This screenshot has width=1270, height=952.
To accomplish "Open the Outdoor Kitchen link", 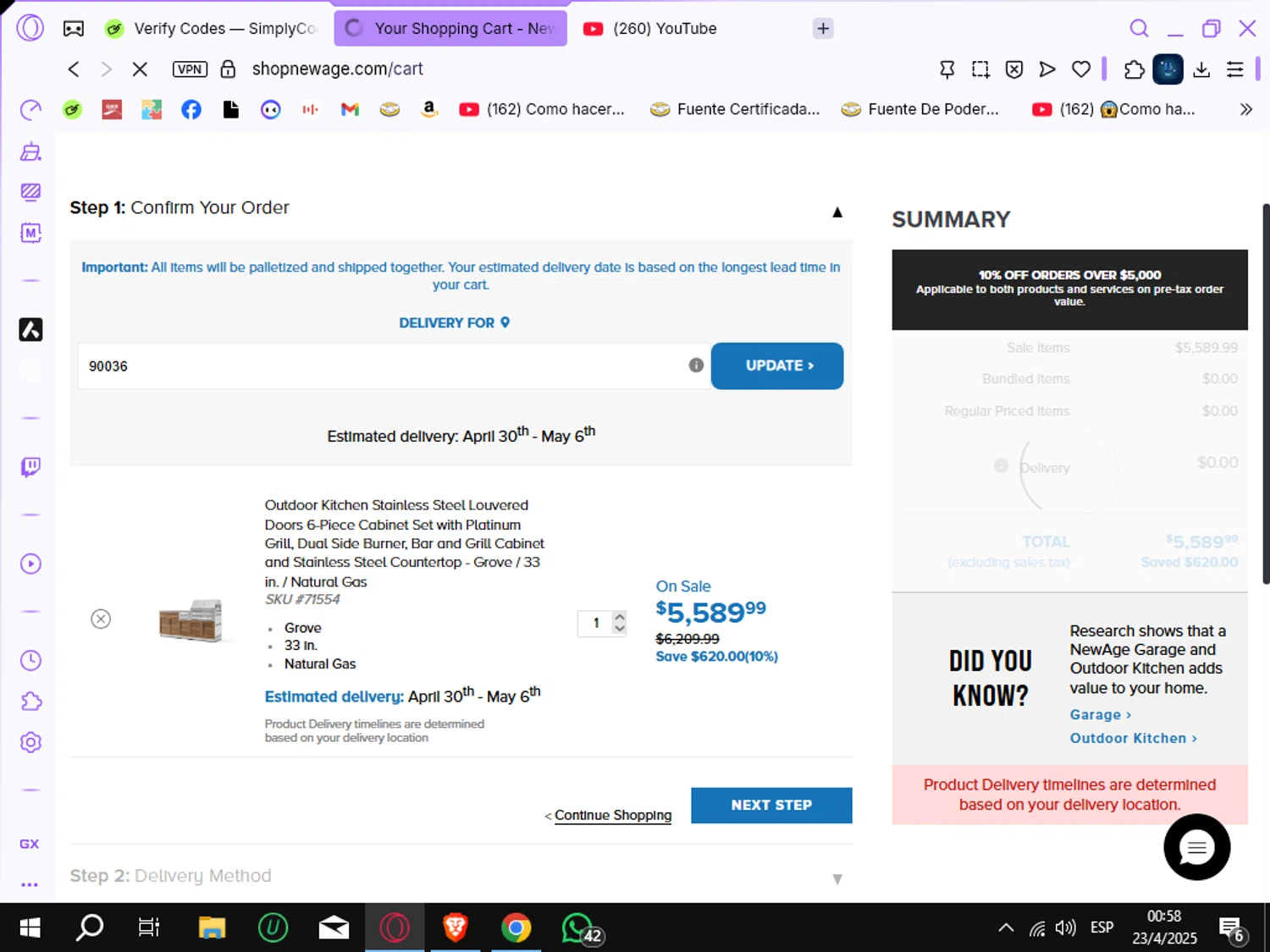I will [x=1133, y=739].
